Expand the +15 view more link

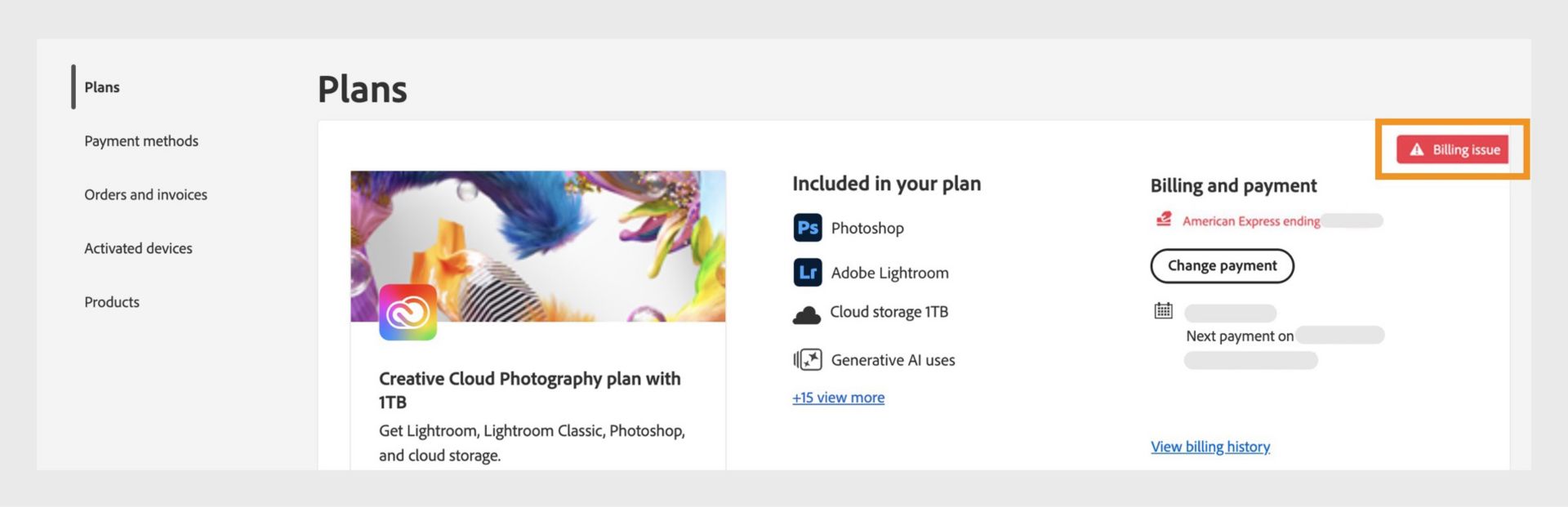pyautogui.click(x=838, y=398)
